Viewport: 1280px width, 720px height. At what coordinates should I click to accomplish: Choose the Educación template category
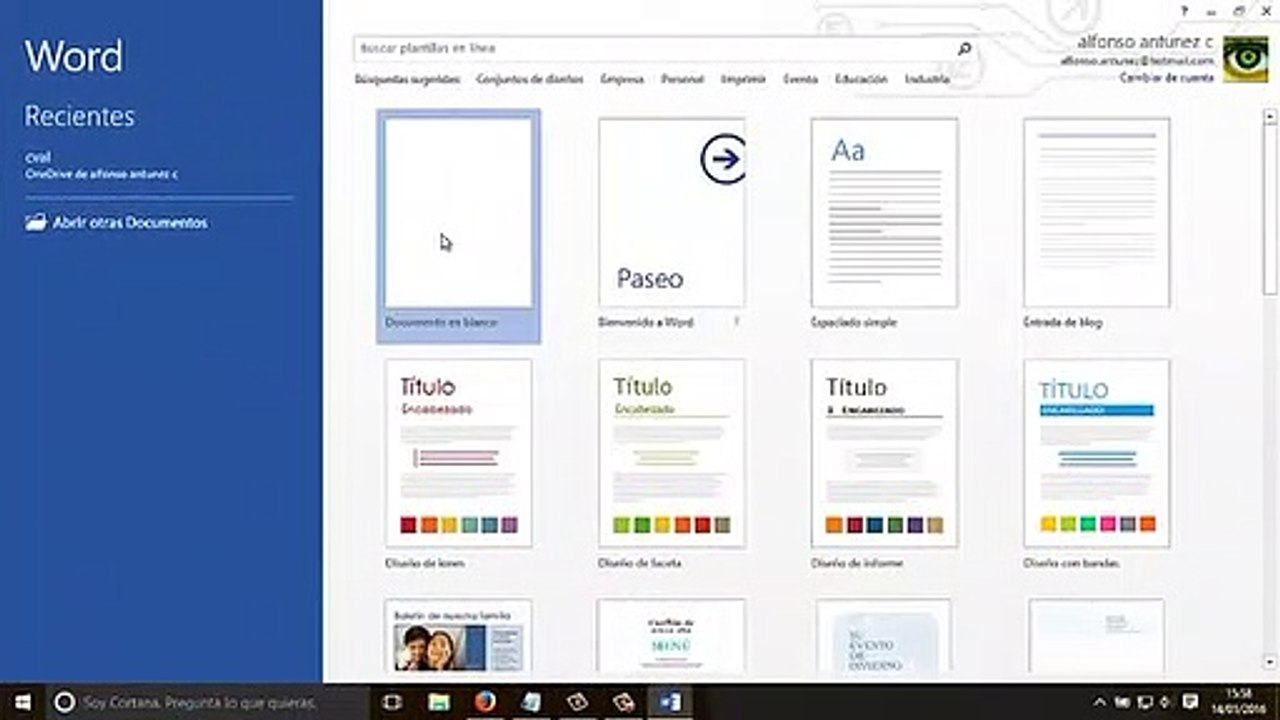point(861,78)
